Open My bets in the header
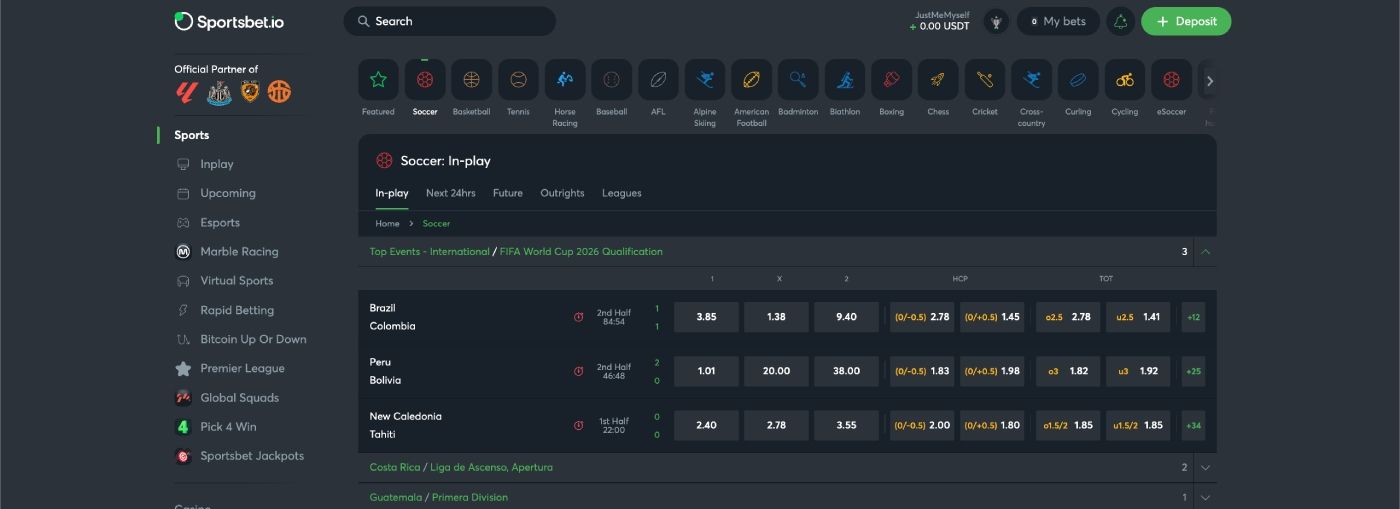Viewport: 1400px width, 509px height. point(1058,21)
